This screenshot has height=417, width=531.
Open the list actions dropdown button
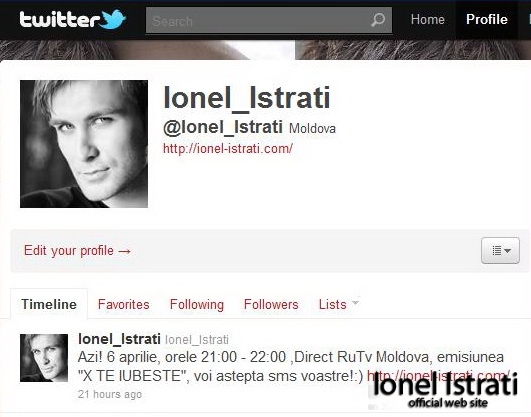[x=500, y=250]
